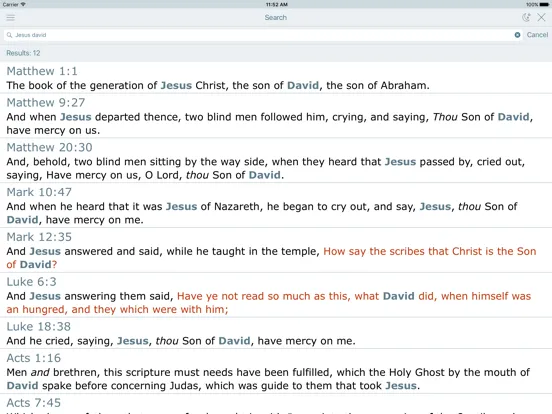
Task: Focus the "Jesus david" search field
Action: pyautogui.click(x=263, y=35)
